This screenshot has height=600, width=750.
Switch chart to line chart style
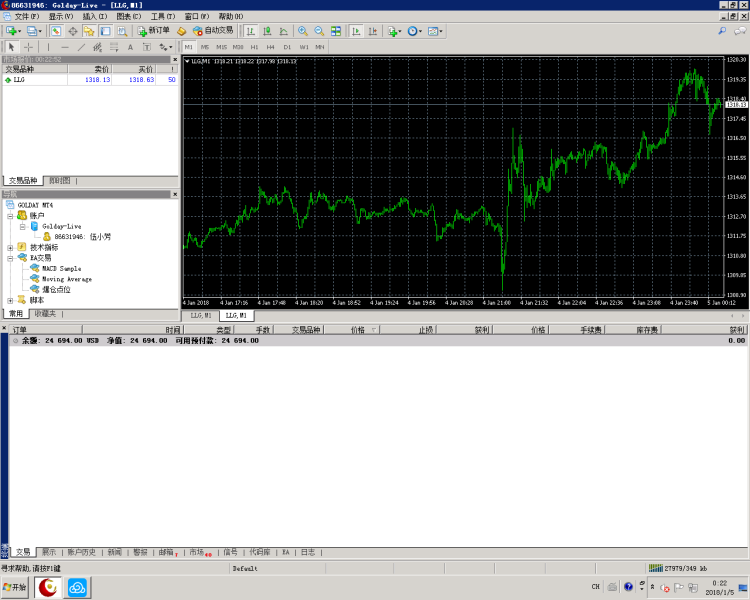284,31
